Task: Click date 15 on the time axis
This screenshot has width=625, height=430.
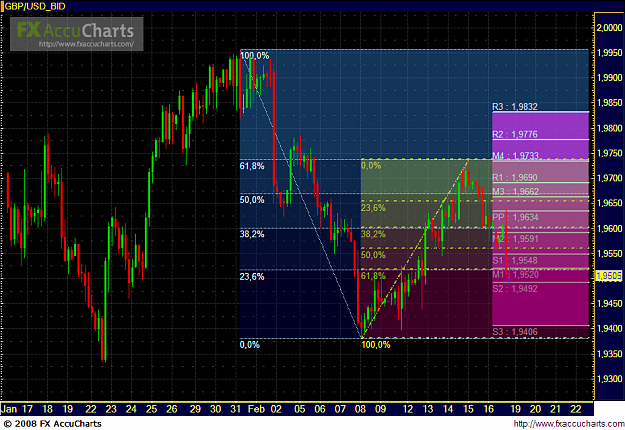Action: pyautogui.click(x=468, y=409)
